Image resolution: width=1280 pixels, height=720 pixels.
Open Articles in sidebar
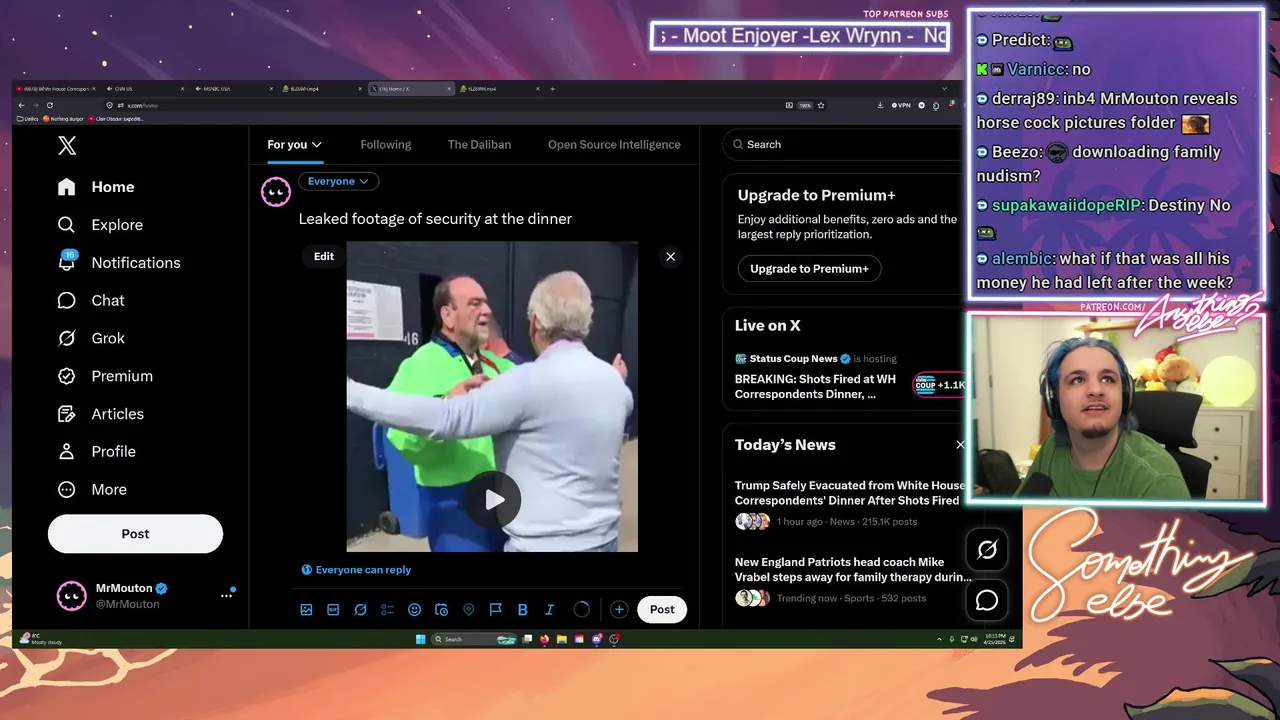(x=101, y=414)
